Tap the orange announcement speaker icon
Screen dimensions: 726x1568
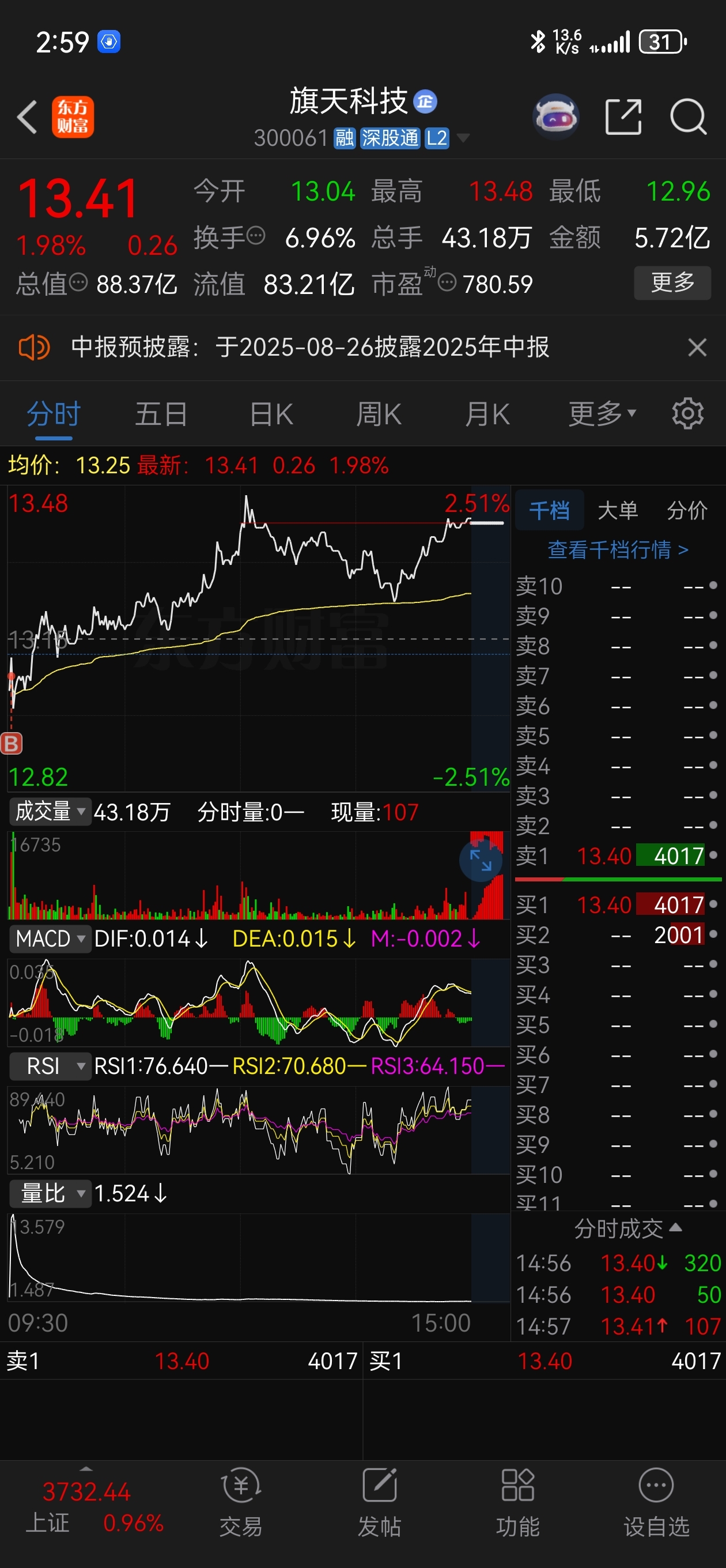(33, 348)
